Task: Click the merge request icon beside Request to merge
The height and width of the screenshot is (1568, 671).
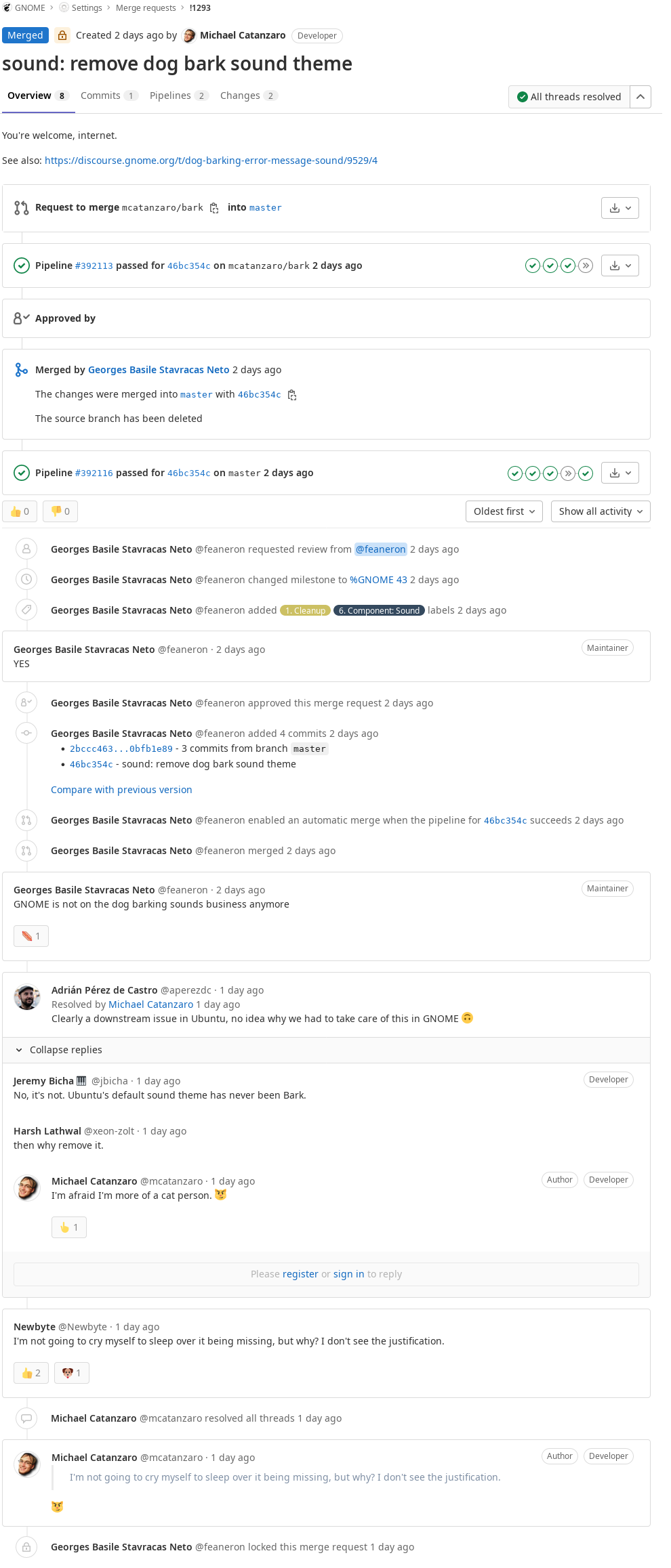Action: point(22,208)
